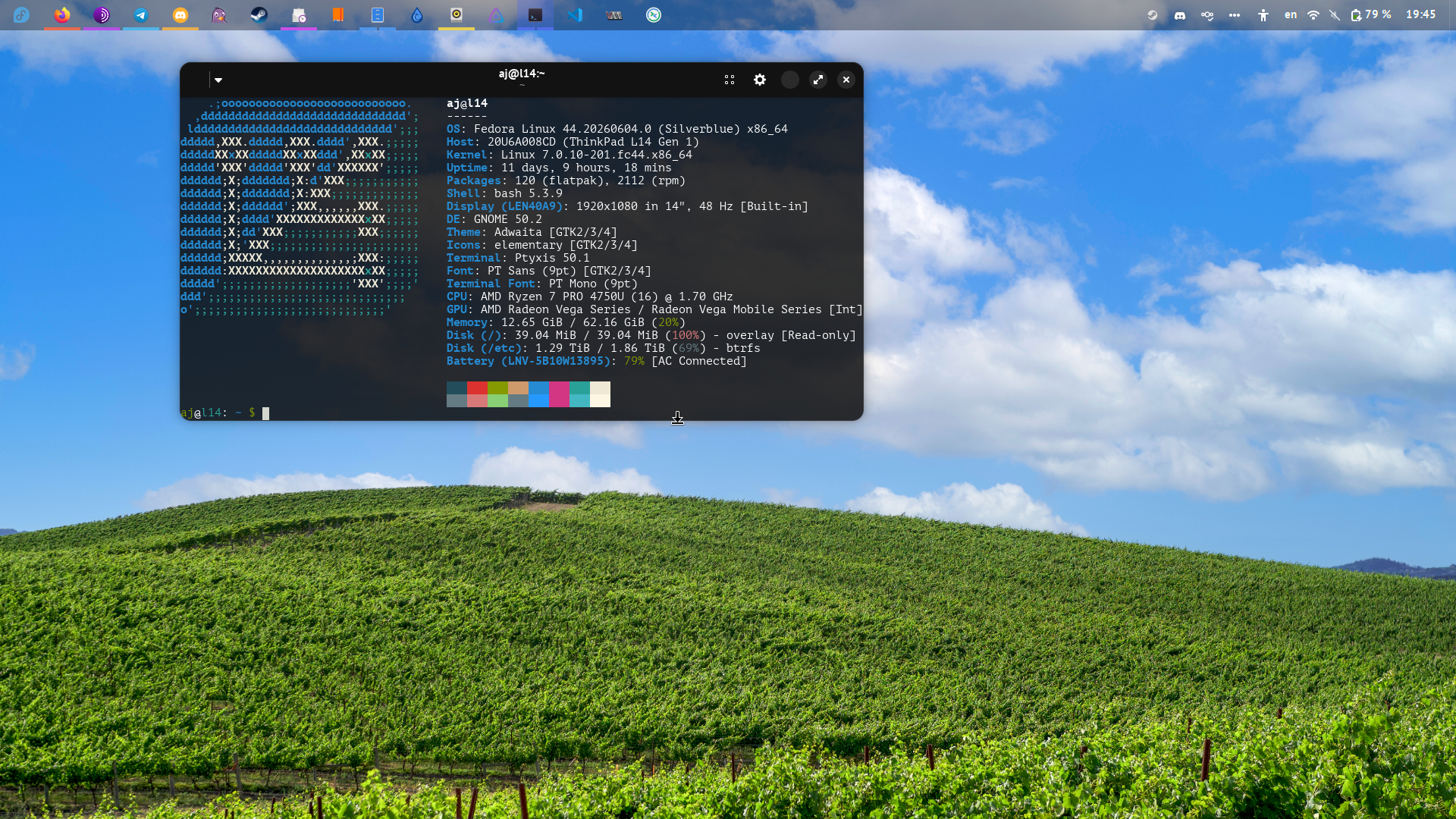Open the Rhythmbox speaker app
This screenshot has height=819, width=1456.
click(457, 15)
